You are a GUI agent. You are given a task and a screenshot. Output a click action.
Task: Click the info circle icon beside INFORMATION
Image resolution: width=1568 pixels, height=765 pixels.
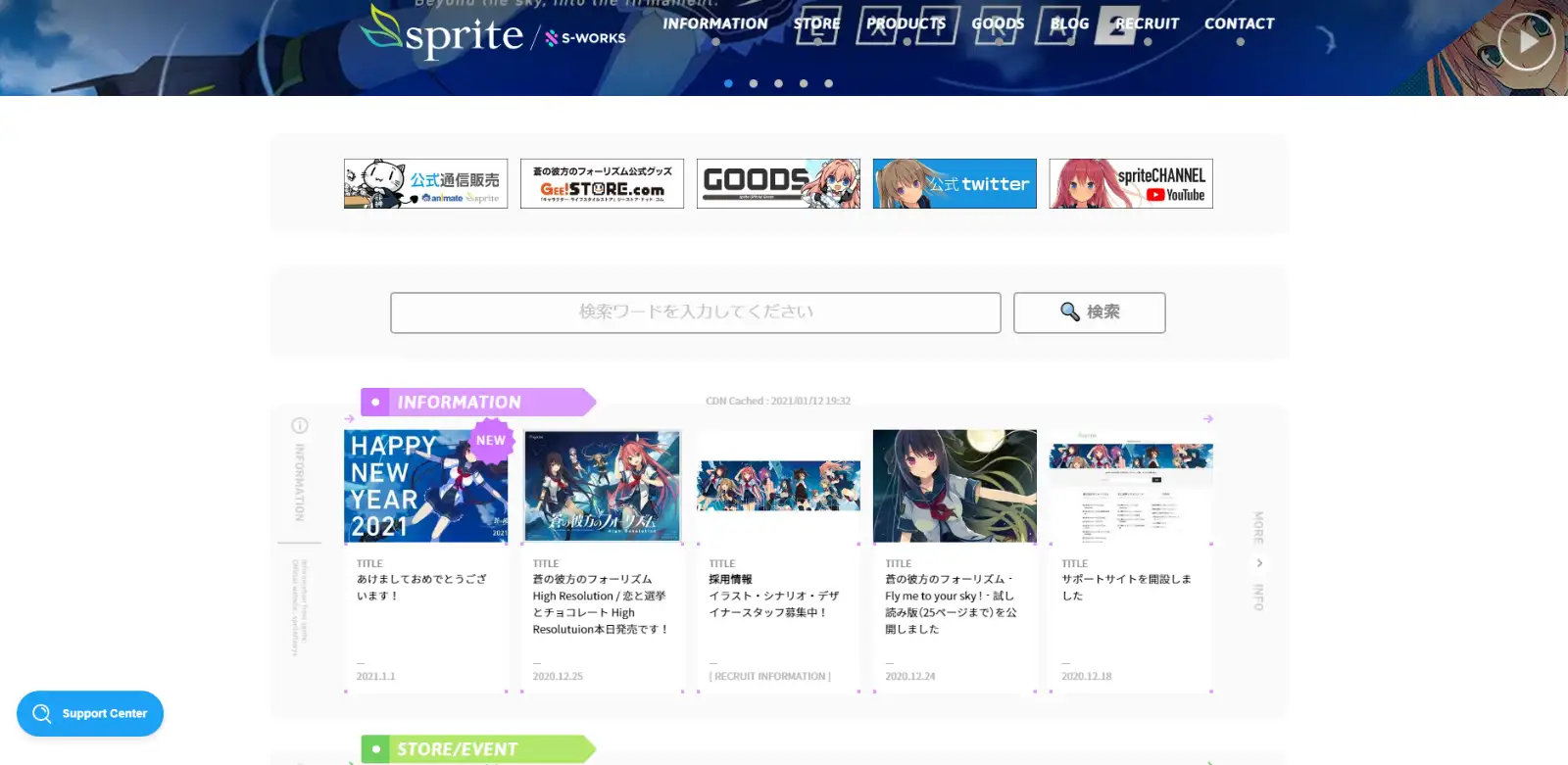tap(300, 426)
